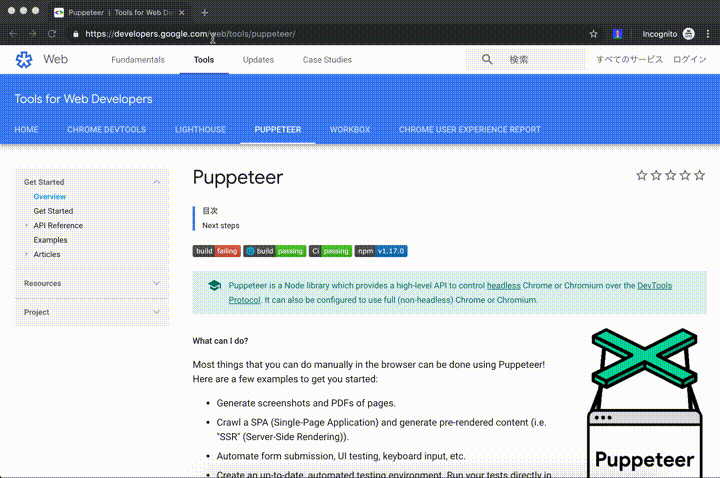Expand the Project sidebar section
The width and height of the screenshot is (720, 478).
(x=156, y=312)
